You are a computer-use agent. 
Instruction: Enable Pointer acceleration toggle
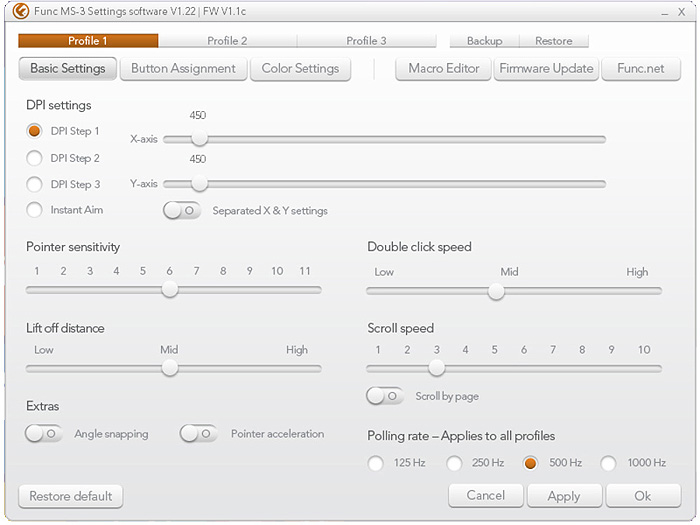[198, 433]
